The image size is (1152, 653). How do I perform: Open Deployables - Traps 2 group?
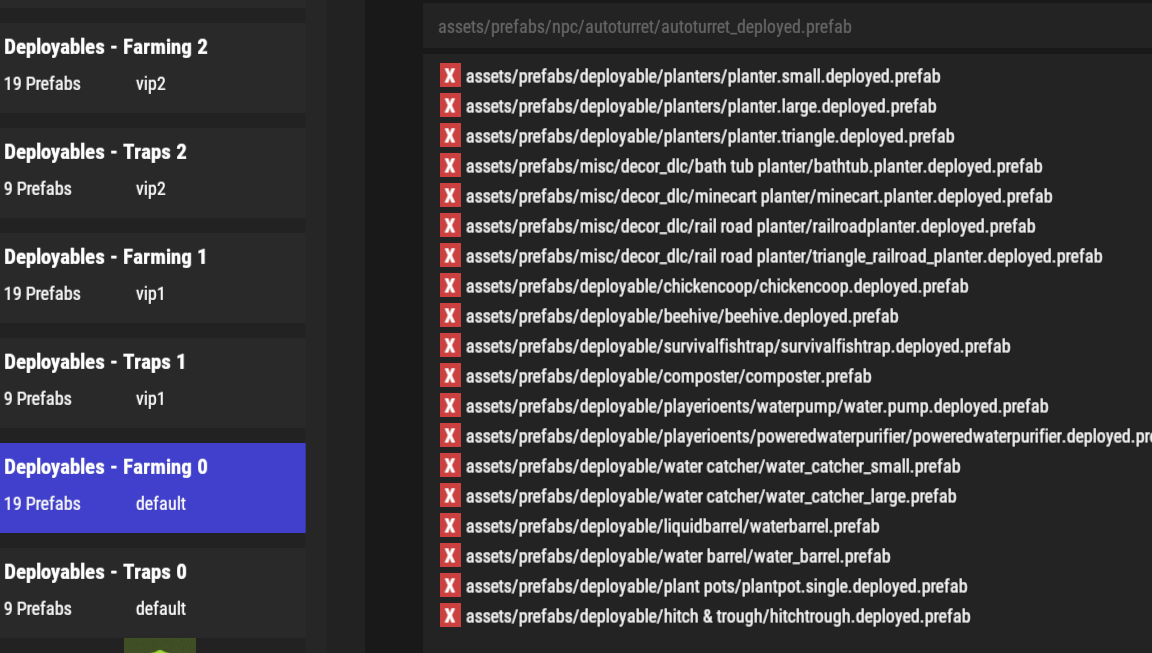coord(152,170)
